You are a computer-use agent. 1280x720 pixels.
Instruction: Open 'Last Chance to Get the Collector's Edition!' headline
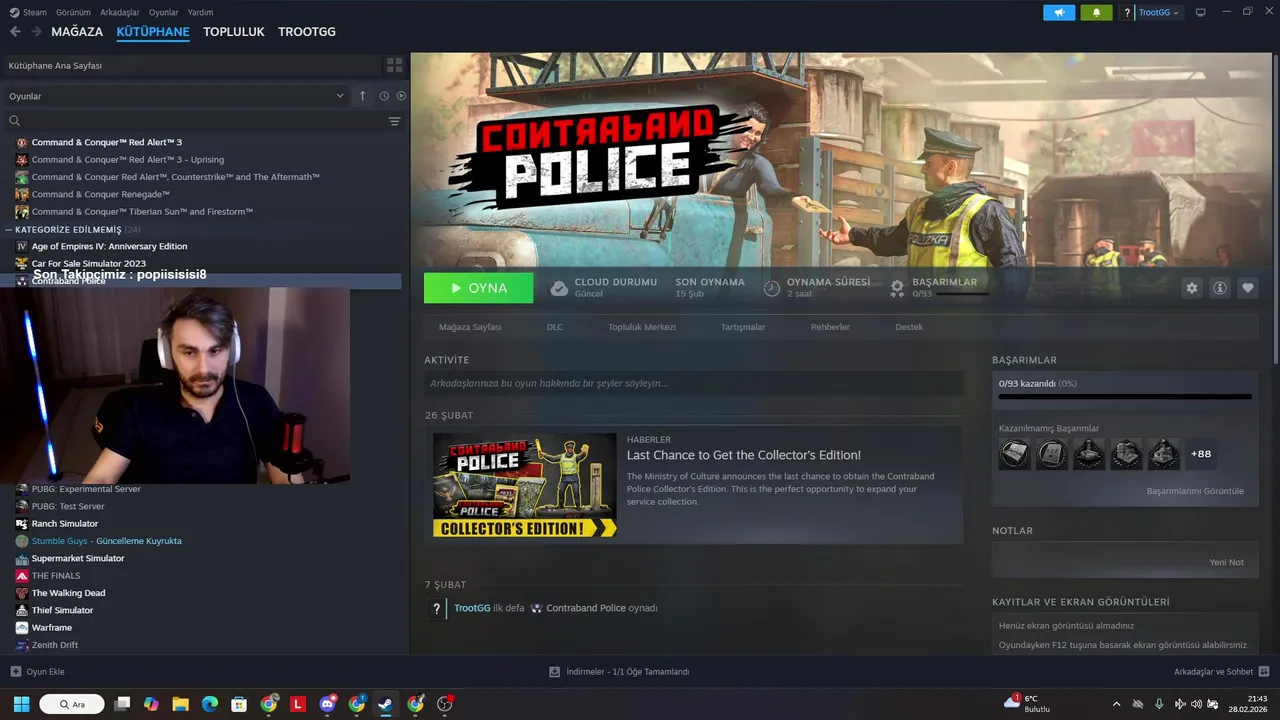744,455
